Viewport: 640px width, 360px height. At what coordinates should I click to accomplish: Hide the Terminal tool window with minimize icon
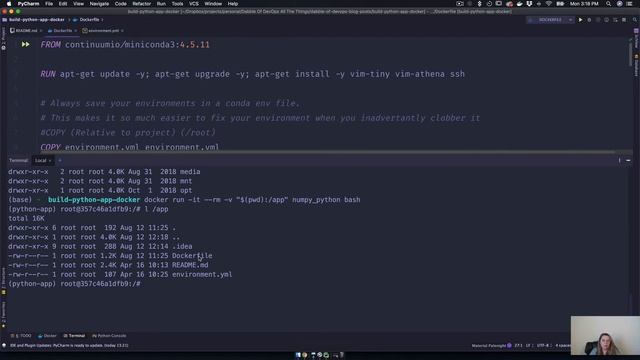point(628,160)
